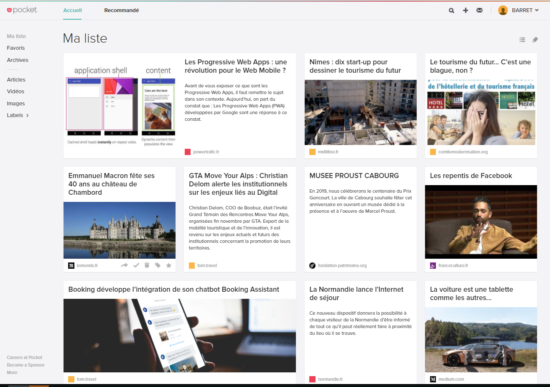
Task: Click the lemonde.fr source text
Action: (x=87, y=266)
